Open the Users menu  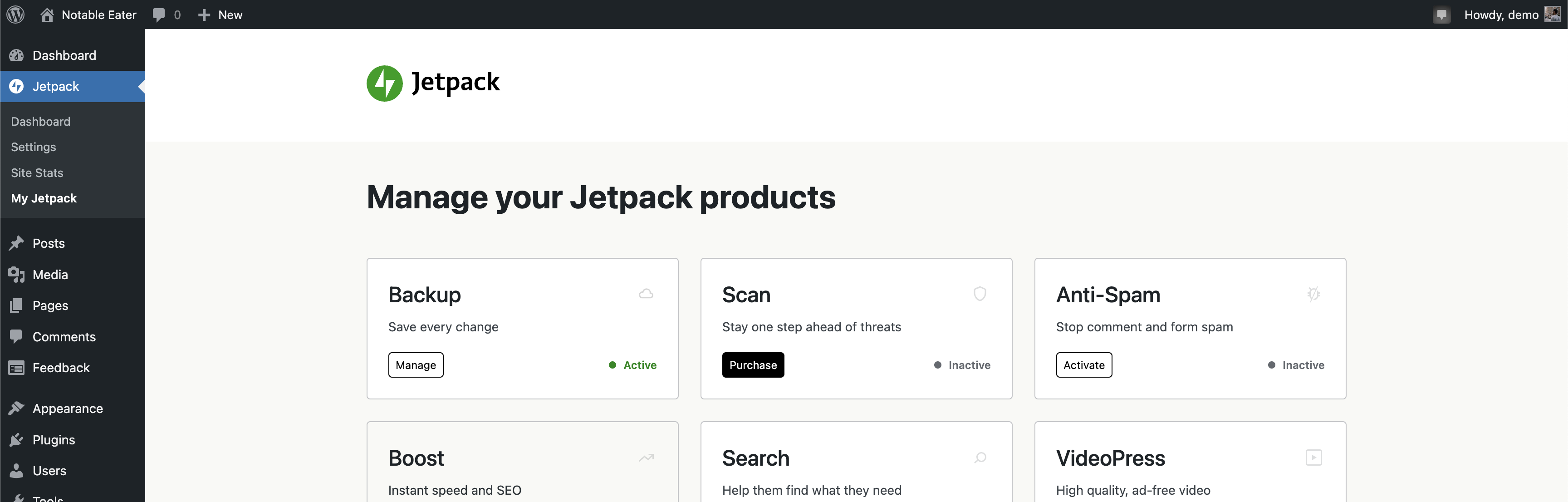point(73,470)
